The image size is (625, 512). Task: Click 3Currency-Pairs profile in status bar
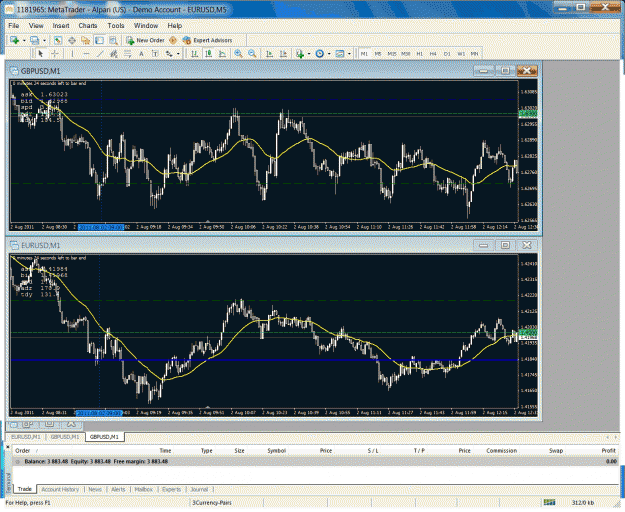pyautogui.click(x=212, y=503)
